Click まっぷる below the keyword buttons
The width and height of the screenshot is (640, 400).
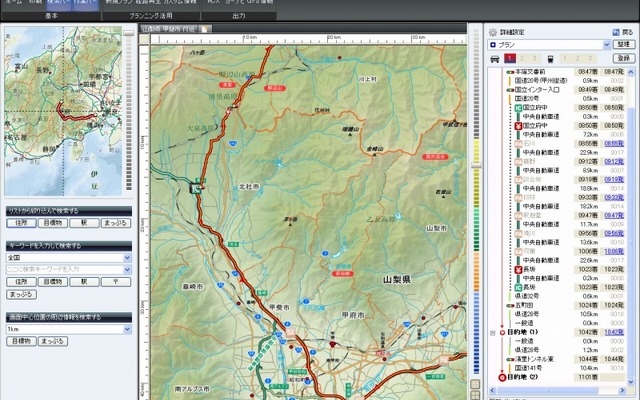point(21,294)
